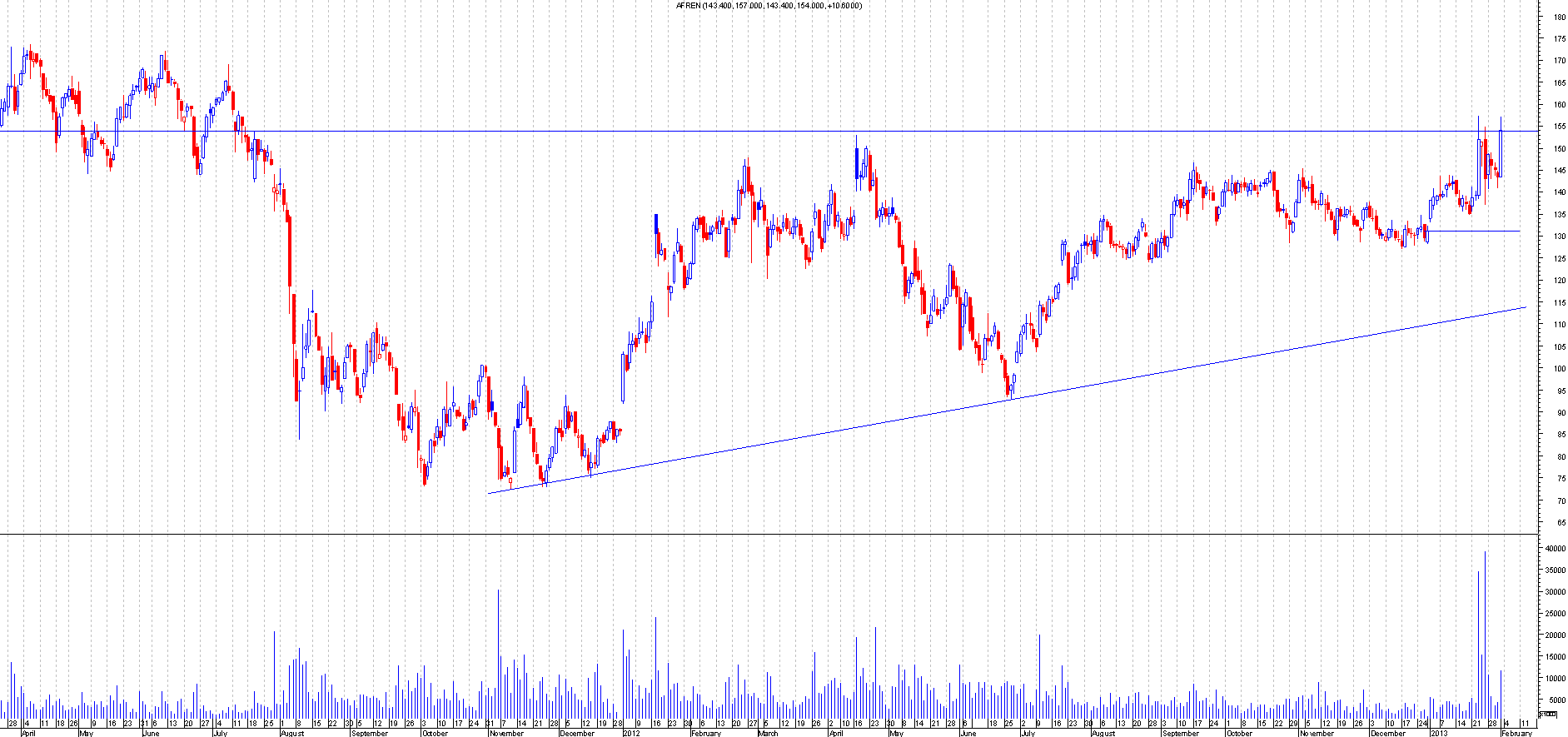Click the AFREN chart title text
The height and width of the screenshot is (737, 1568).
click(769, 6)
